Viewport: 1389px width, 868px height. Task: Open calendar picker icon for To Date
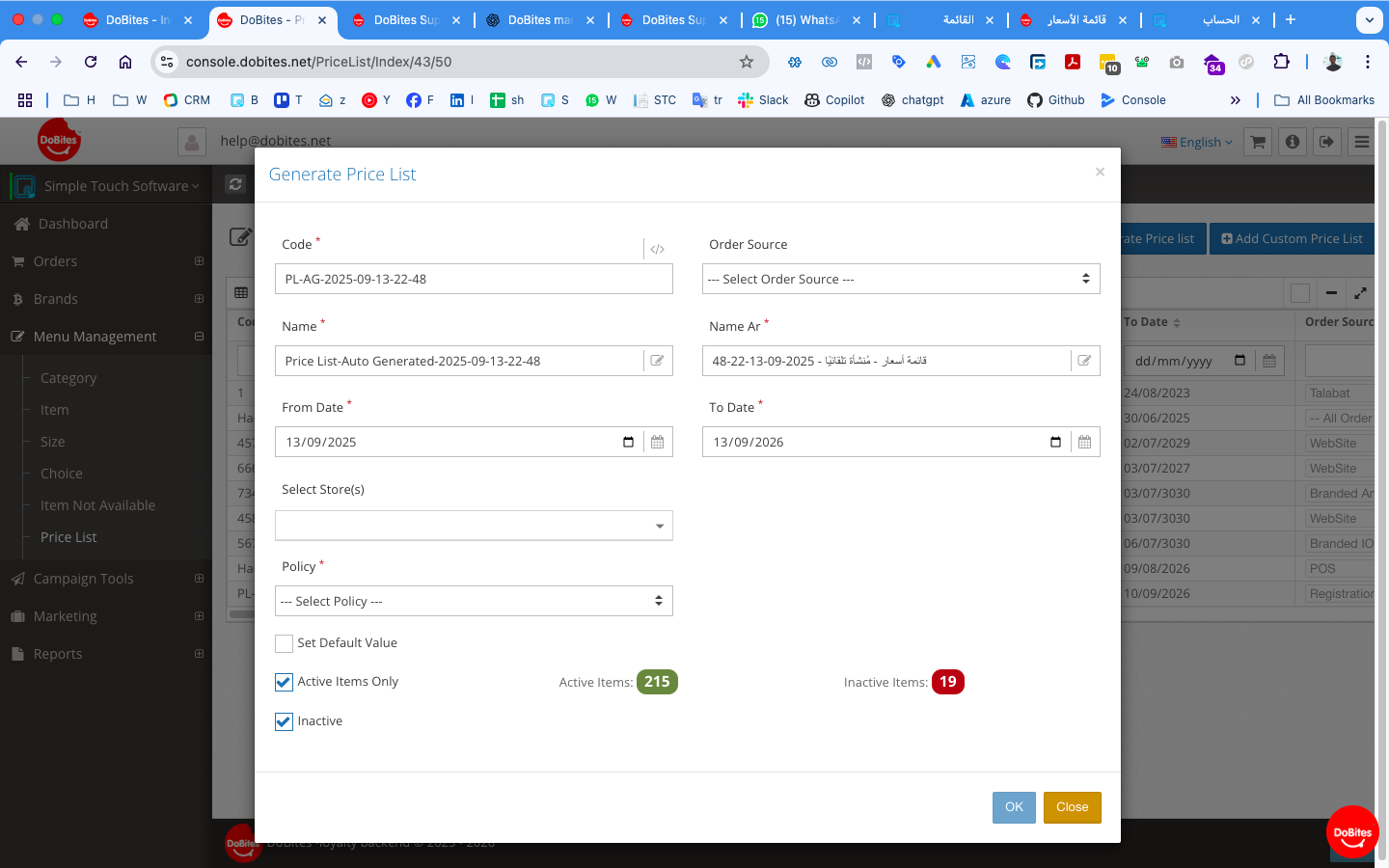click(x=1084, y=442)
